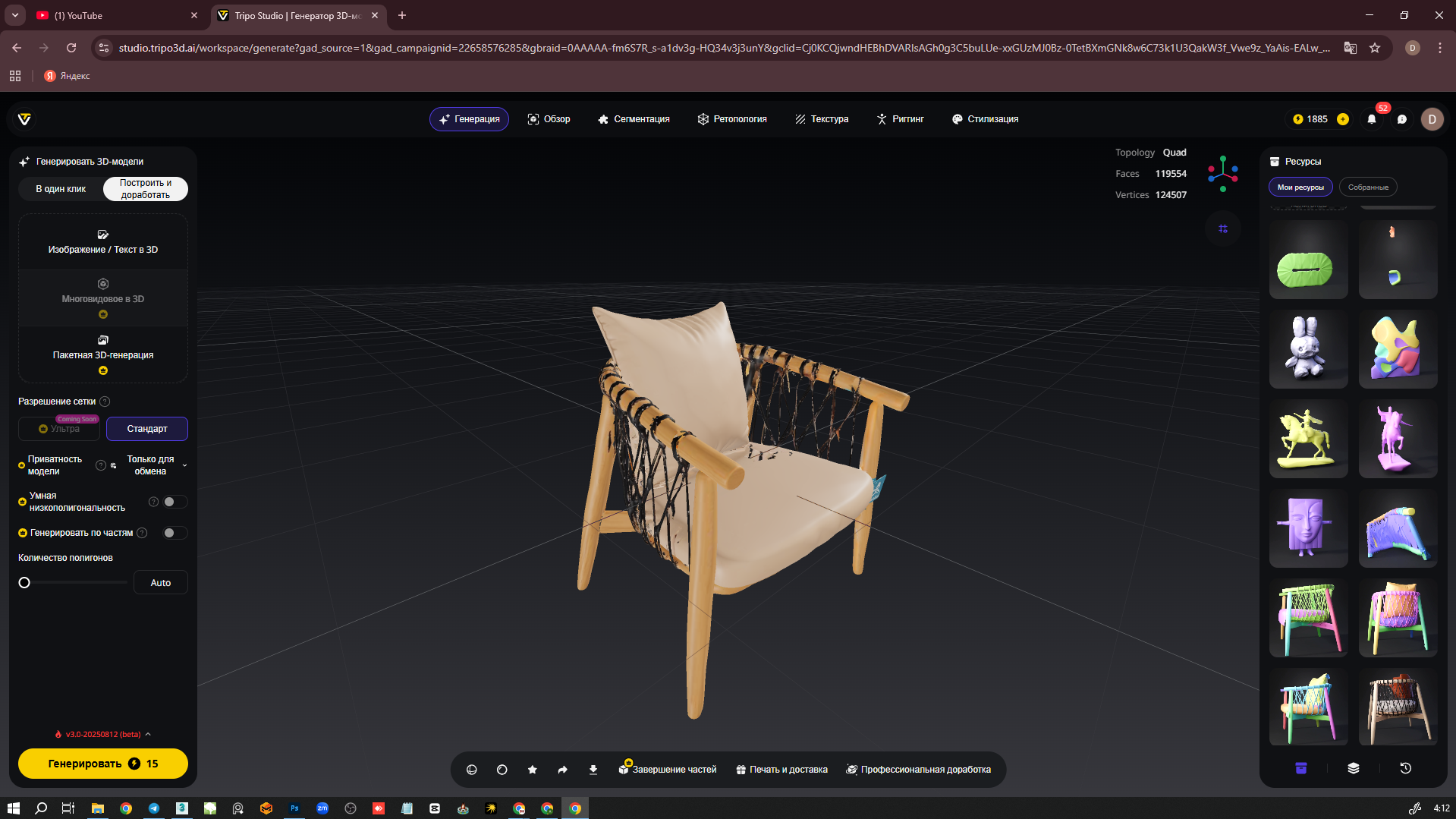Open the Мои ресурсы tab
This screenshot has width=1456, height=819.
tap(1300, 187)
